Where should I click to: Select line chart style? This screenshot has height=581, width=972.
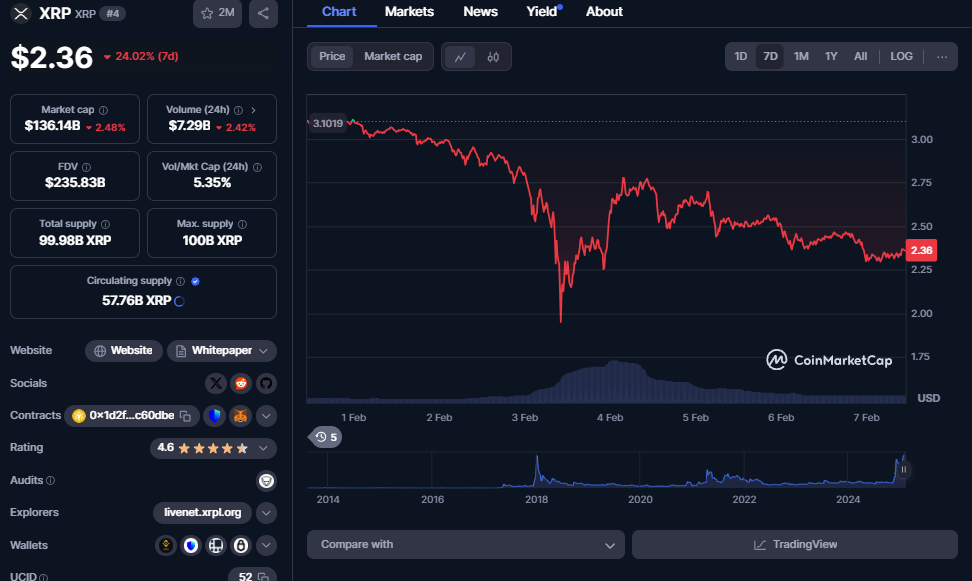coord(460,57)
